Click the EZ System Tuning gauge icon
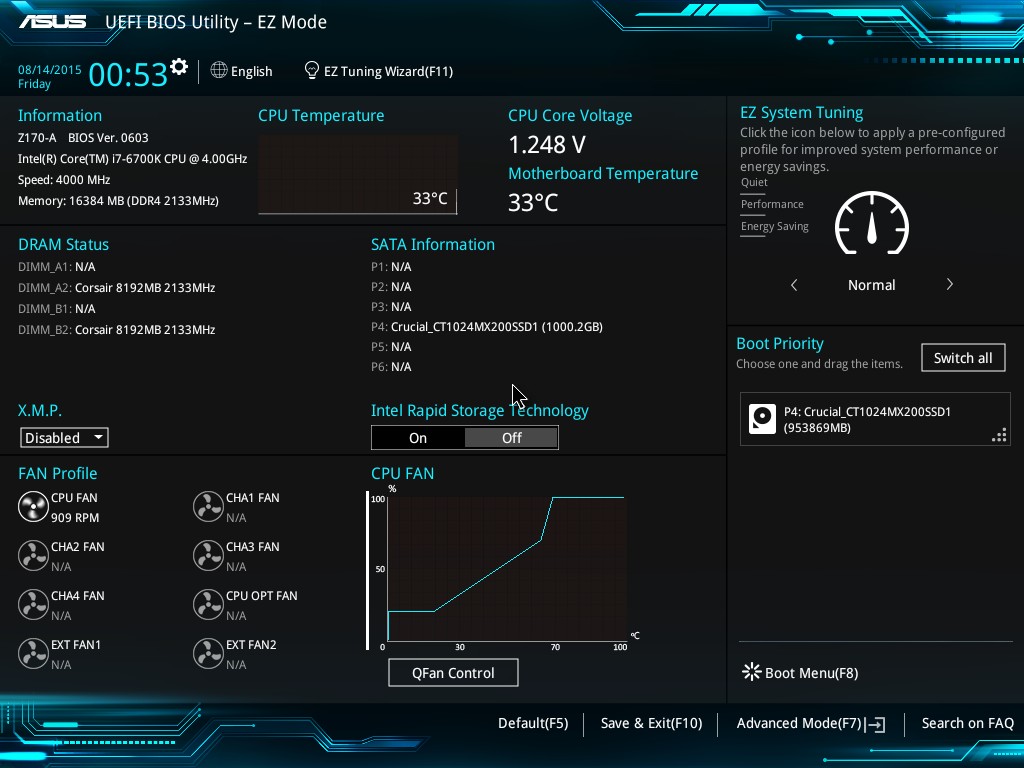This screenshot has height=768, width=1024. point(871,225)
